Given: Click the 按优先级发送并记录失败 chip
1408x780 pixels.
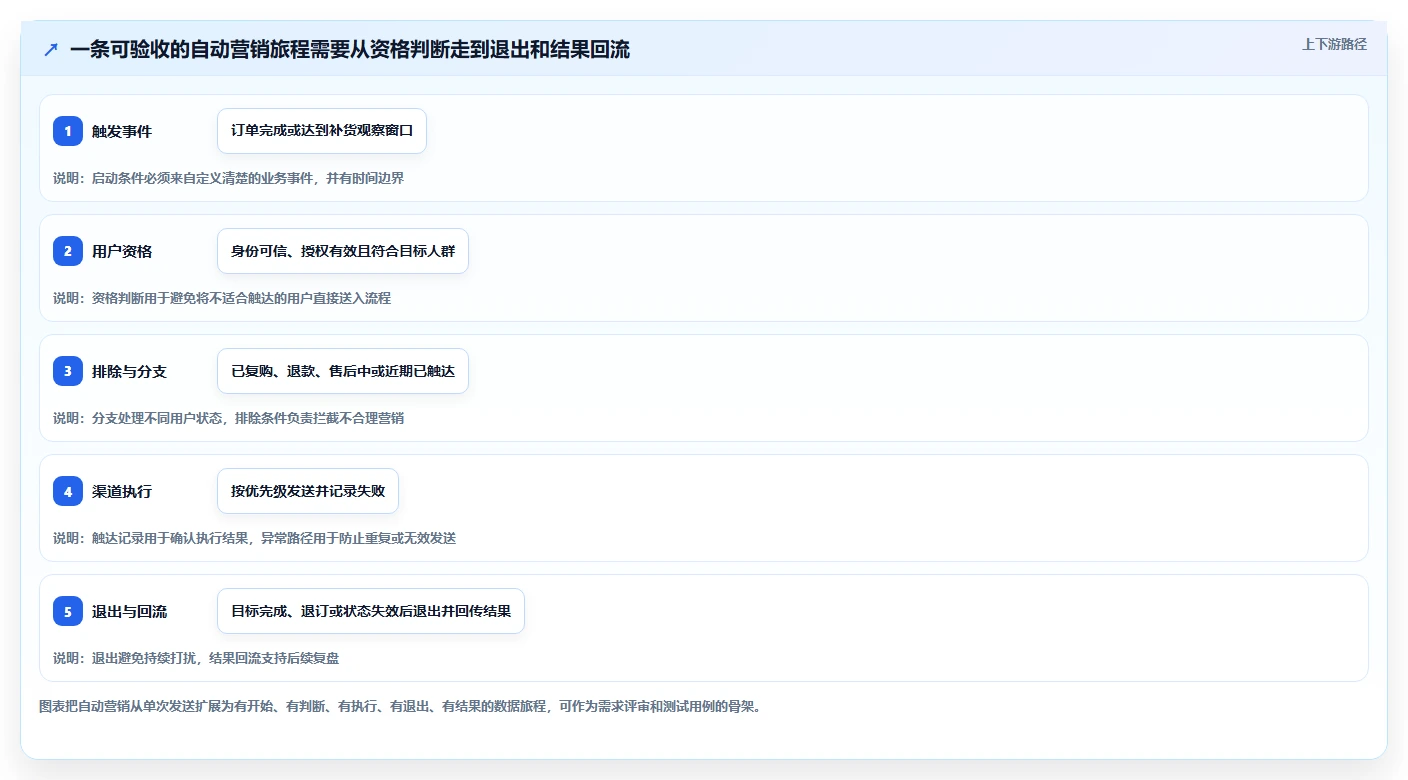Looking at the screenshot, I should pos(308,491).
